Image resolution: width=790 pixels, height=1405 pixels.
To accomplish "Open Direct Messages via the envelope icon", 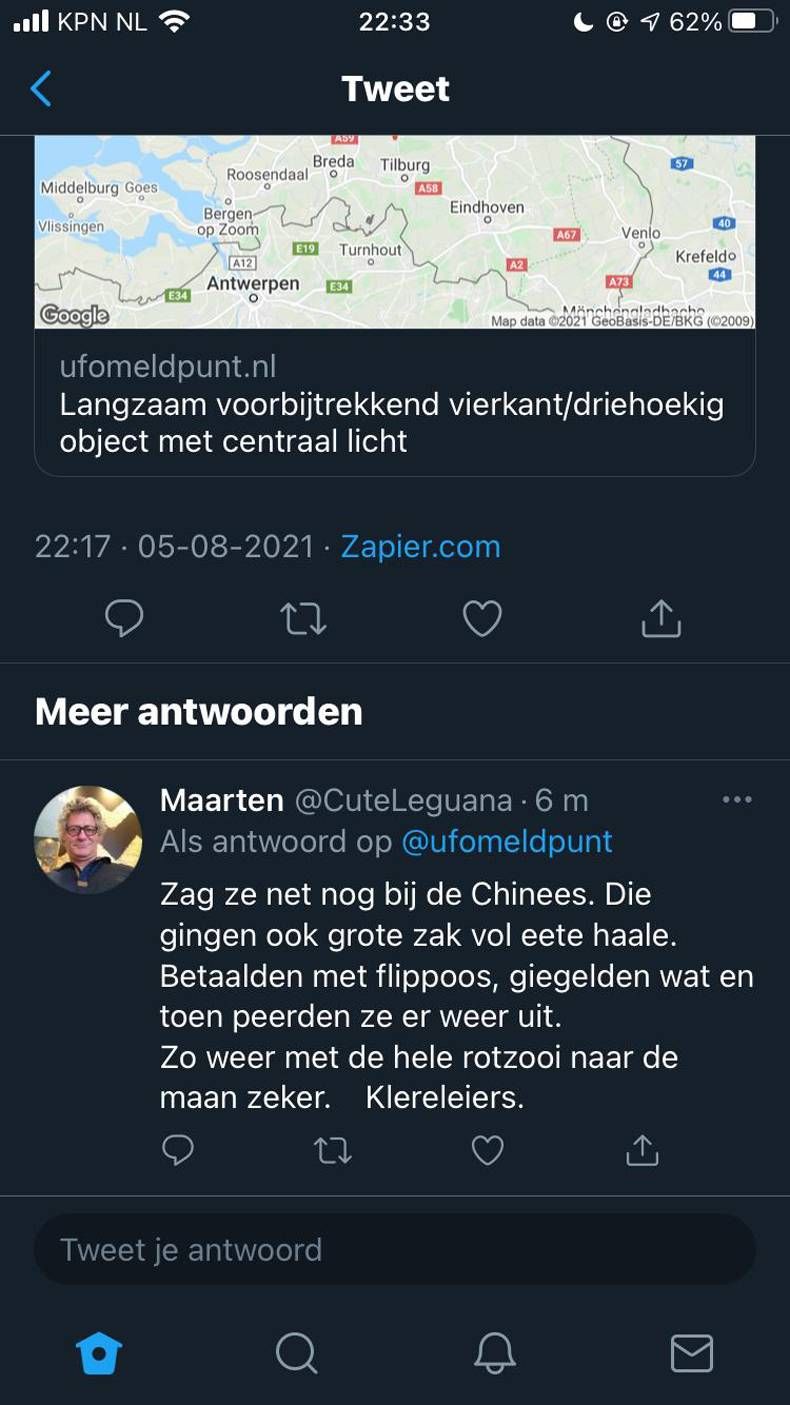I will click(x=691, y=1354).
